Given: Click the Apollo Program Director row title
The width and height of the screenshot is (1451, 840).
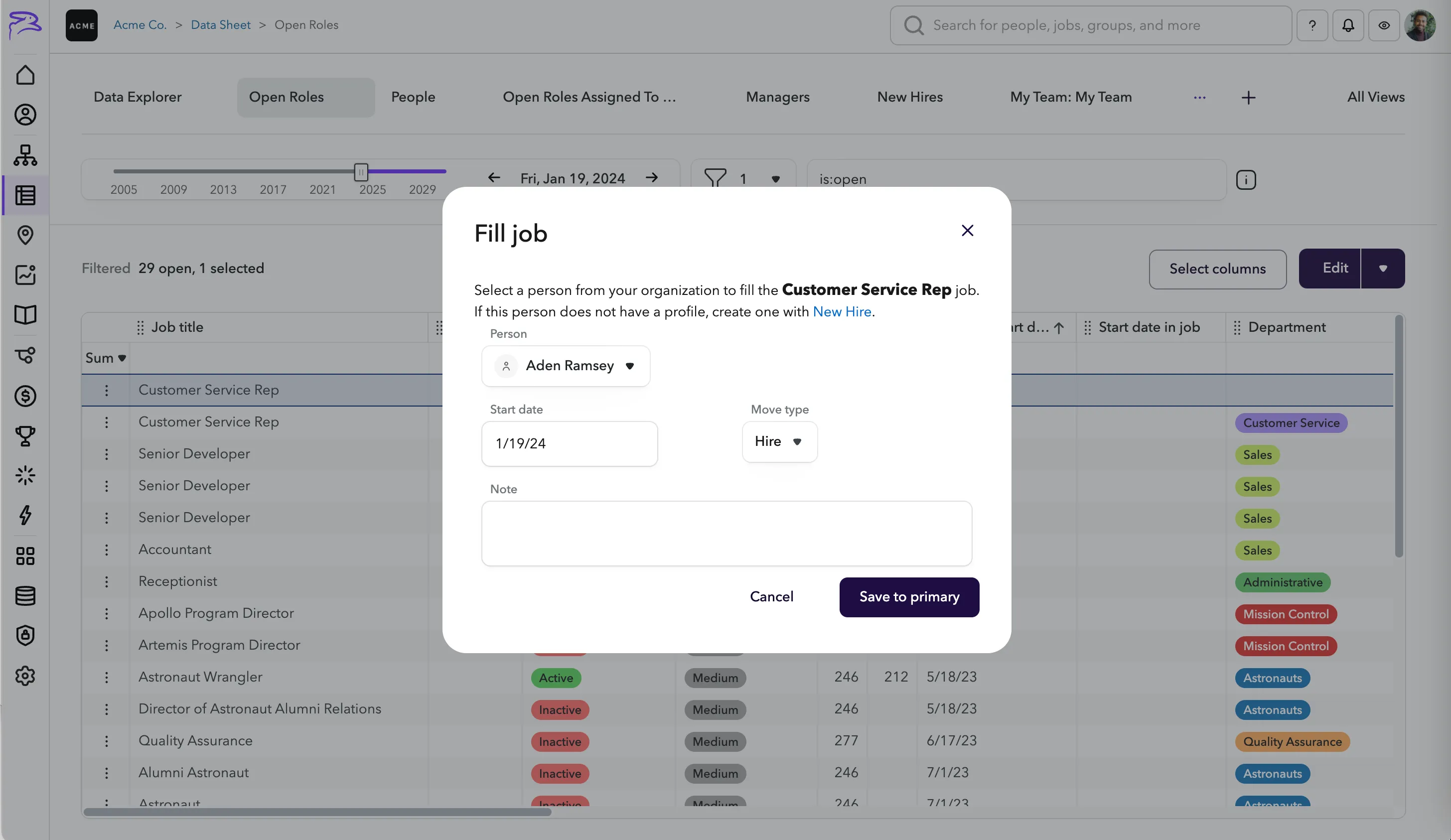Looking at the screenshot, I should click(216, 613).
